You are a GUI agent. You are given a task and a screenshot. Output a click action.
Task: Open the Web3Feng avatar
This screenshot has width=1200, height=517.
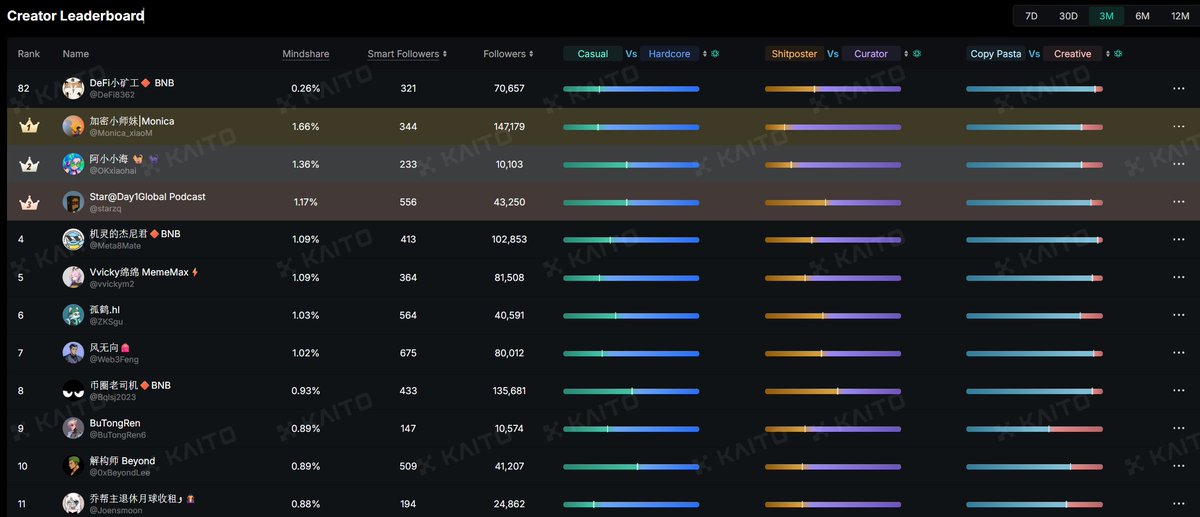pyautogui.click(x=73, y=353)
